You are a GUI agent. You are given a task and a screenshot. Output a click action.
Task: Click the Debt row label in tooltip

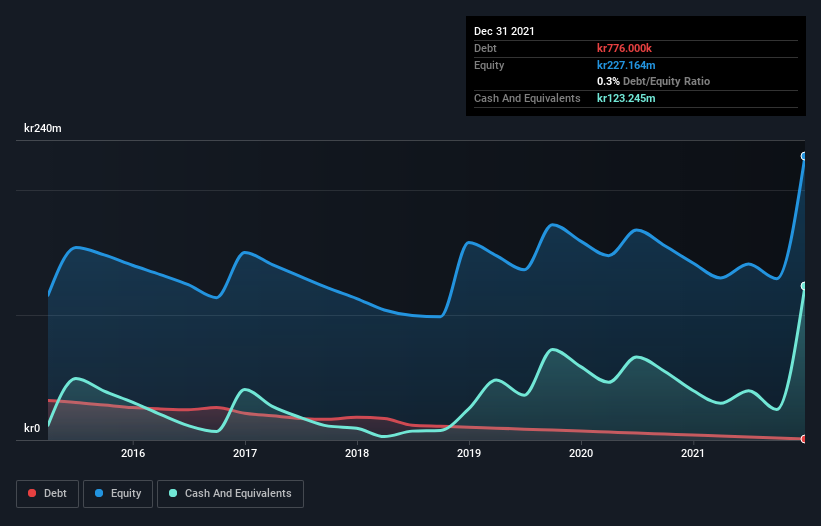click(485, 48)
